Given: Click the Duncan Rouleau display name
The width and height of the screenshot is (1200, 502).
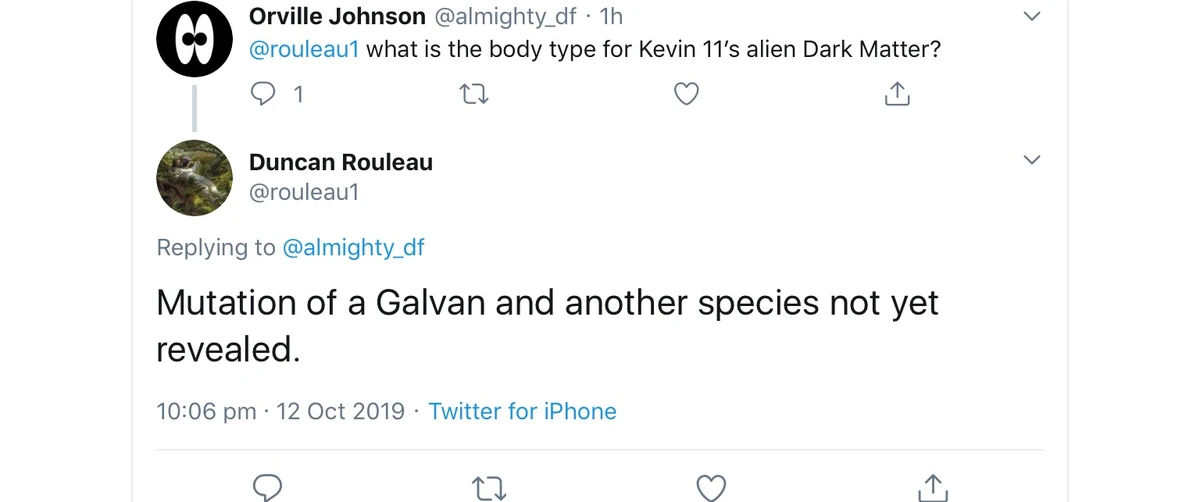Looking at the screenshot, I should [x=340, y=162].
